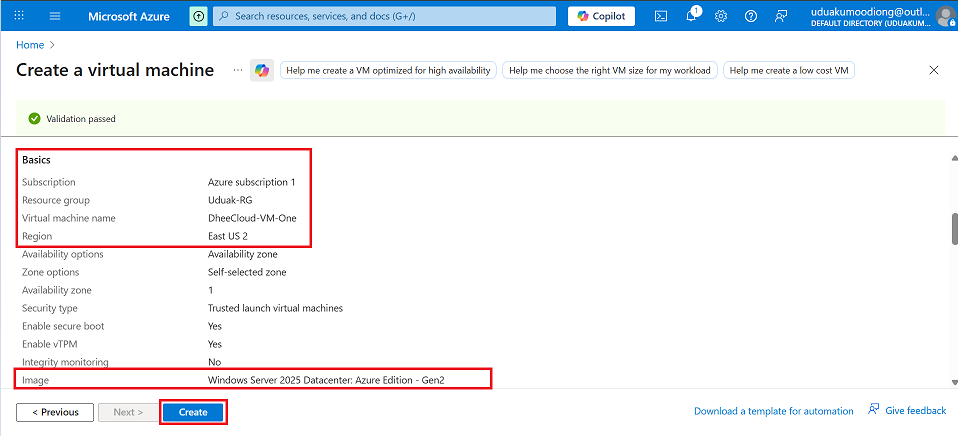
Task: Go to Home breadcrumb
Action: click(30, 45)
